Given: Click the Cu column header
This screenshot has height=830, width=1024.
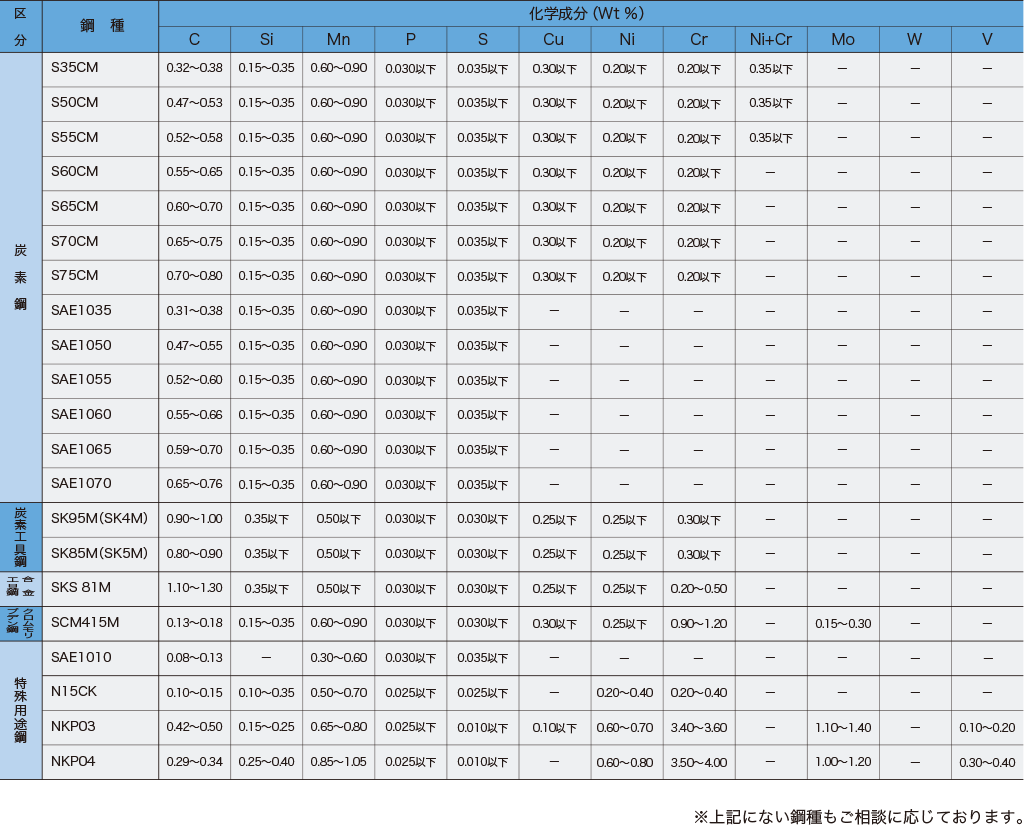Looking at the screenshot, I should point(554,40).
